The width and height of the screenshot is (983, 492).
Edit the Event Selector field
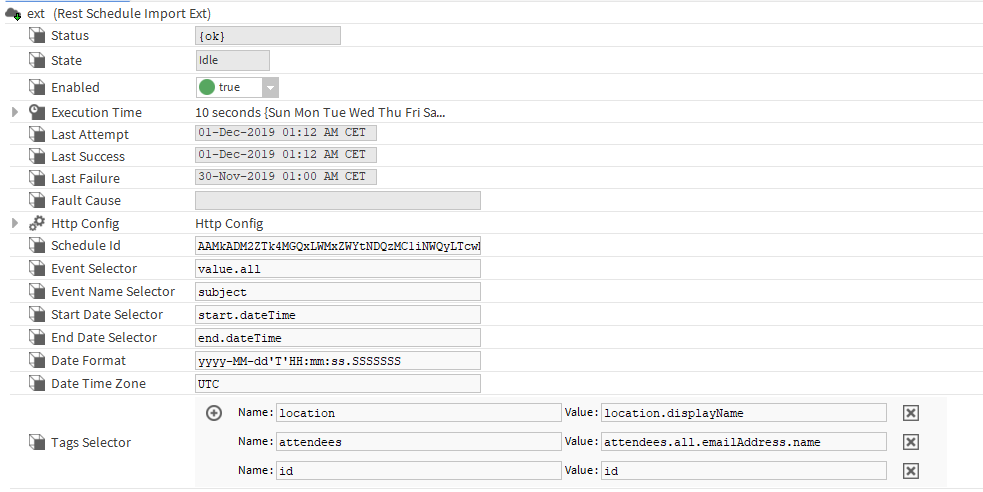(338, 269)
